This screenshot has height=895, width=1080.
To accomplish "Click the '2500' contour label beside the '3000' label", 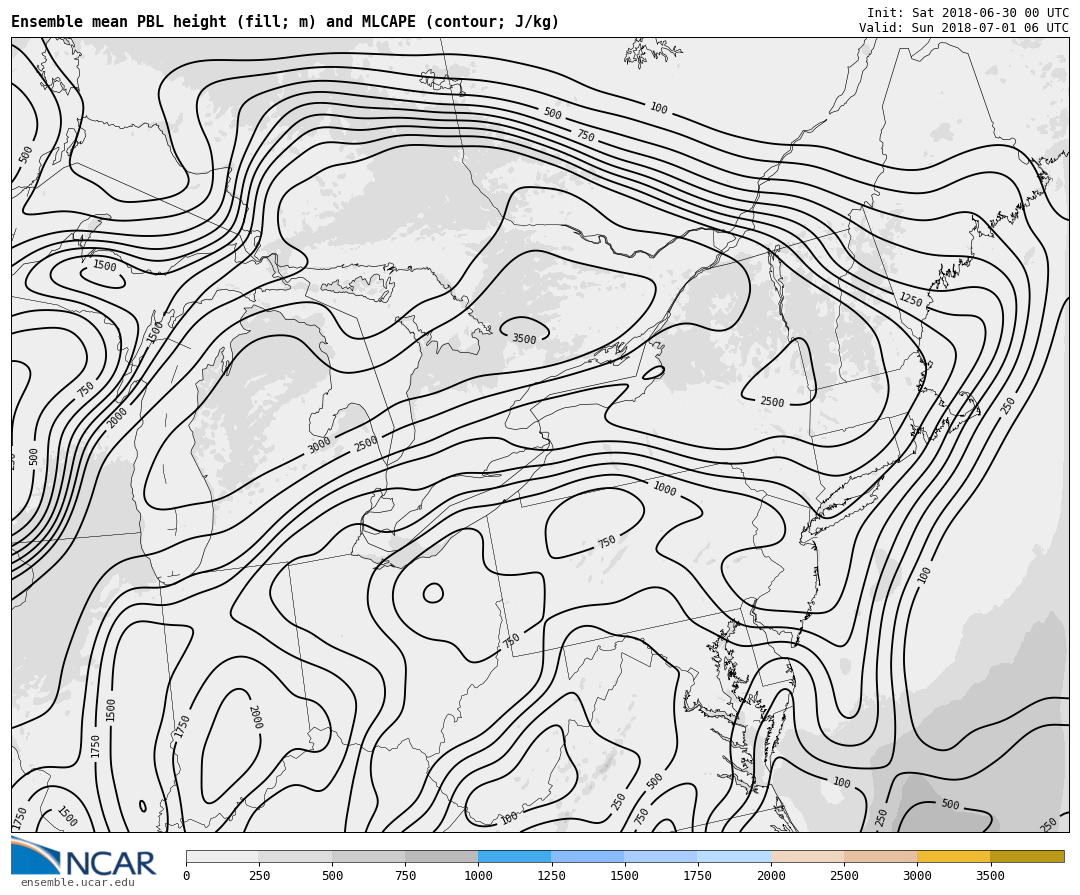I will pyautogui.click(x=366, y=443).
